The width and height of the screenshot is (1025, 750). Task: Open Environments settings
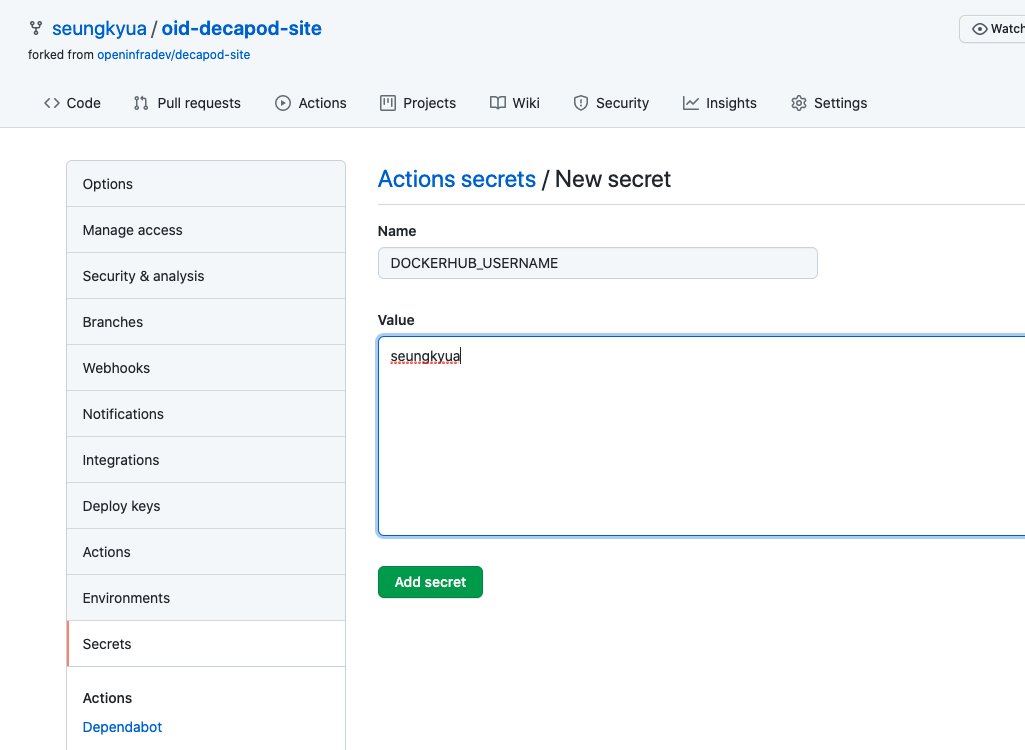coord(206,598)
